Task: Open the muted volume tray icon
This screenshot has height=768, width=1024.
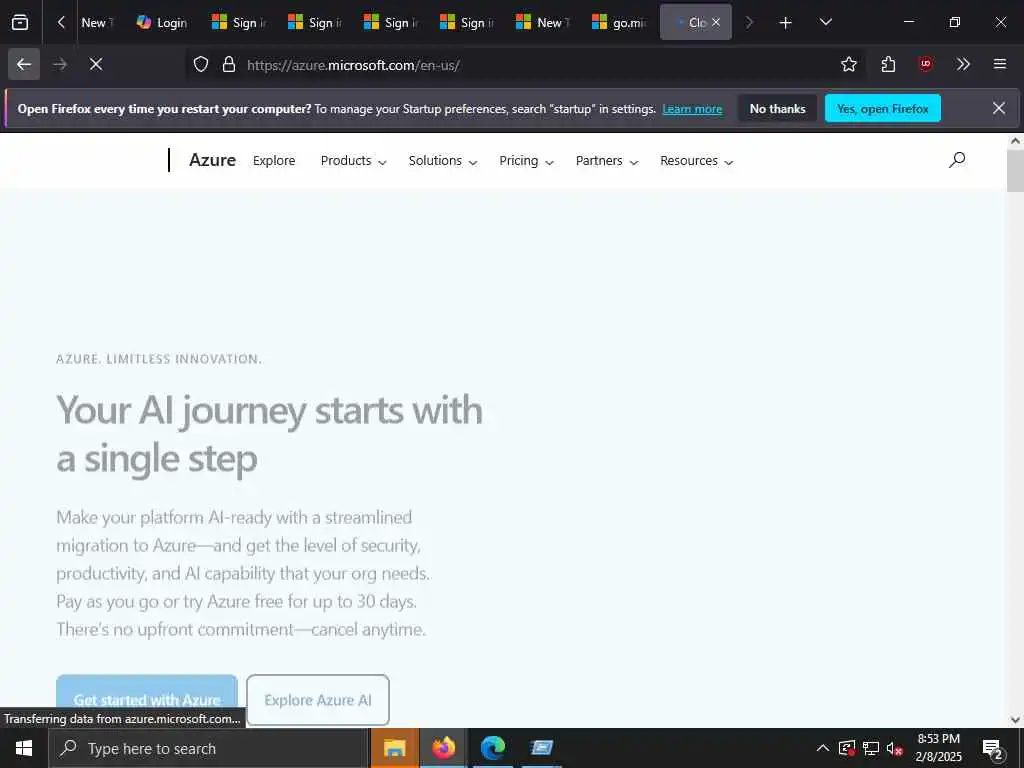Action: click(x=894, y=748)
